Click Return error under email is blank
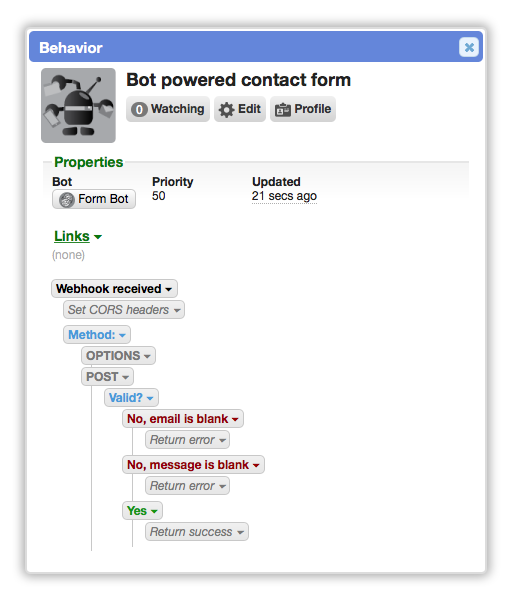 (187, 440)
